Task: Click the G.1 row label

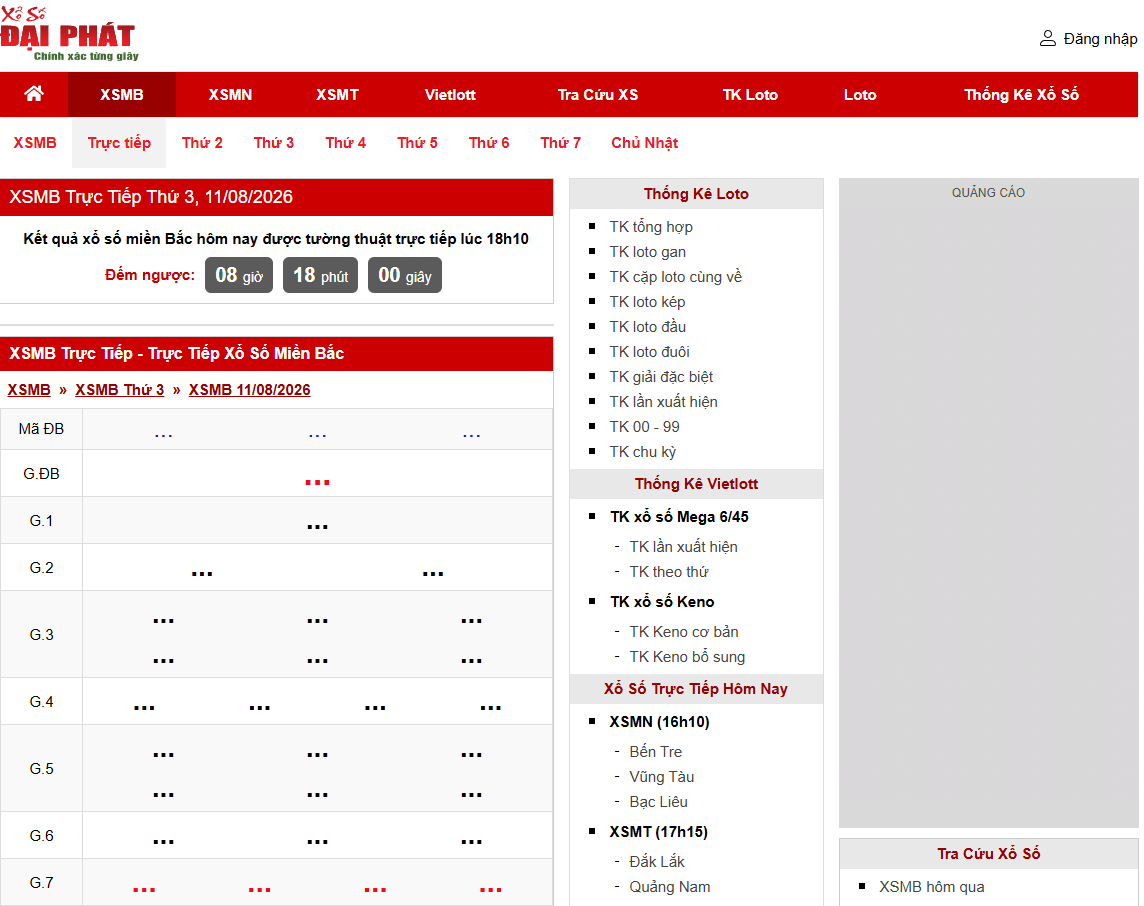Action: [x=41, y=521]
